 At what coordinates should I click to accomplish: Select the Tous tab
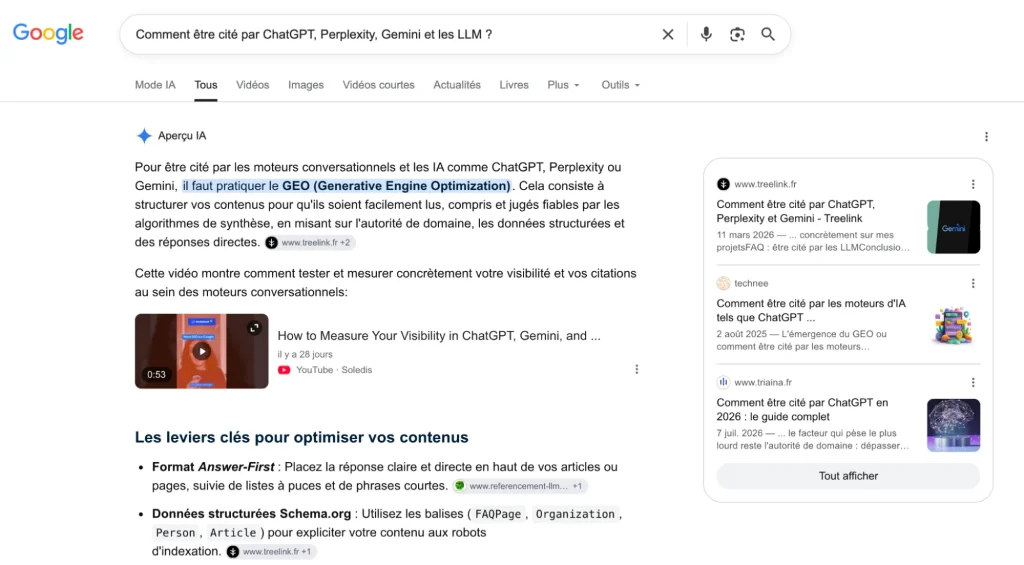(206, 85)
